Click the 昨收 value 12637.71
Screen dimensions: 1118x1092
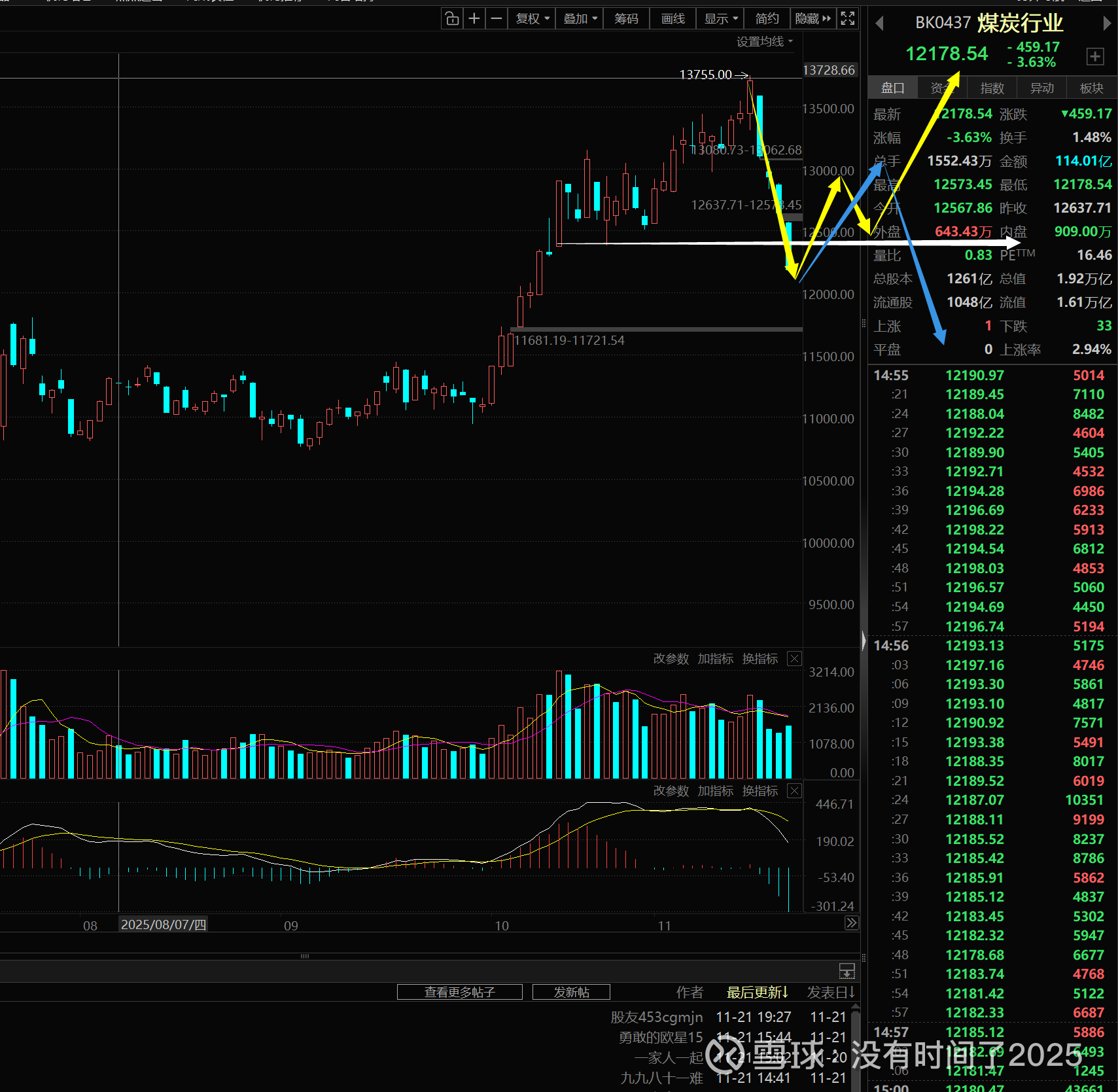tap(1083, 208)
